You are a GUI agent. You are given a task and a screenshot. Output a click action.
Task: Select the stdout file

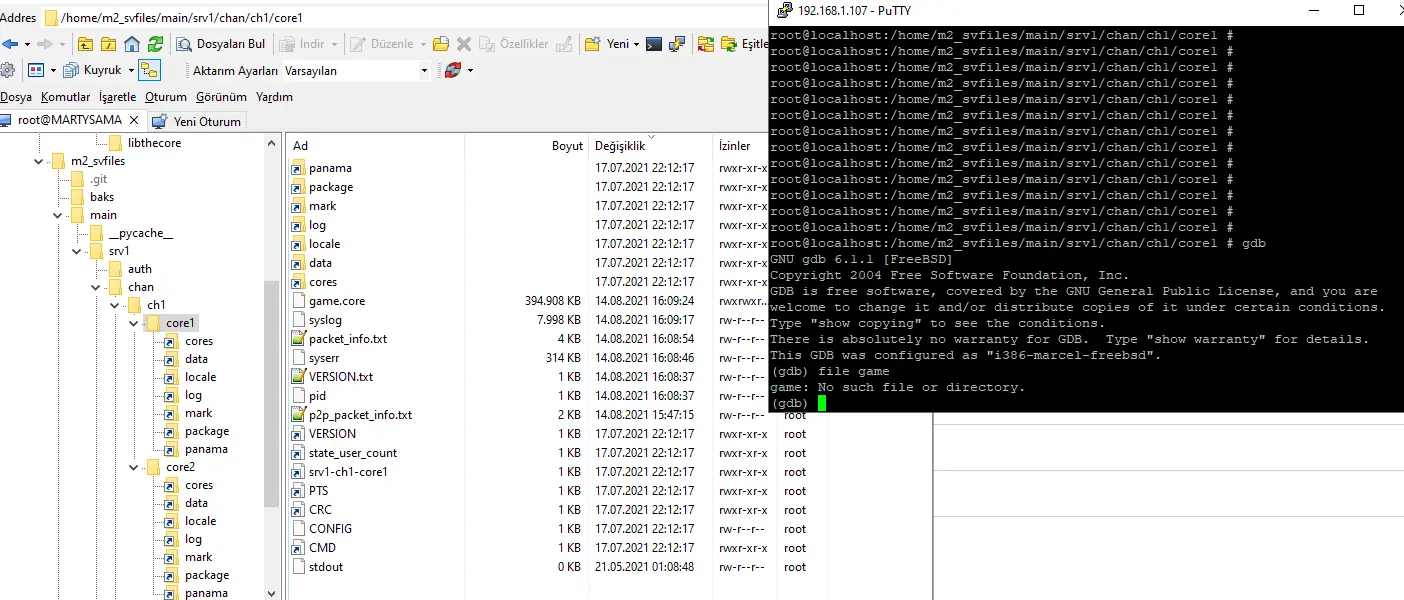(326, 567)
